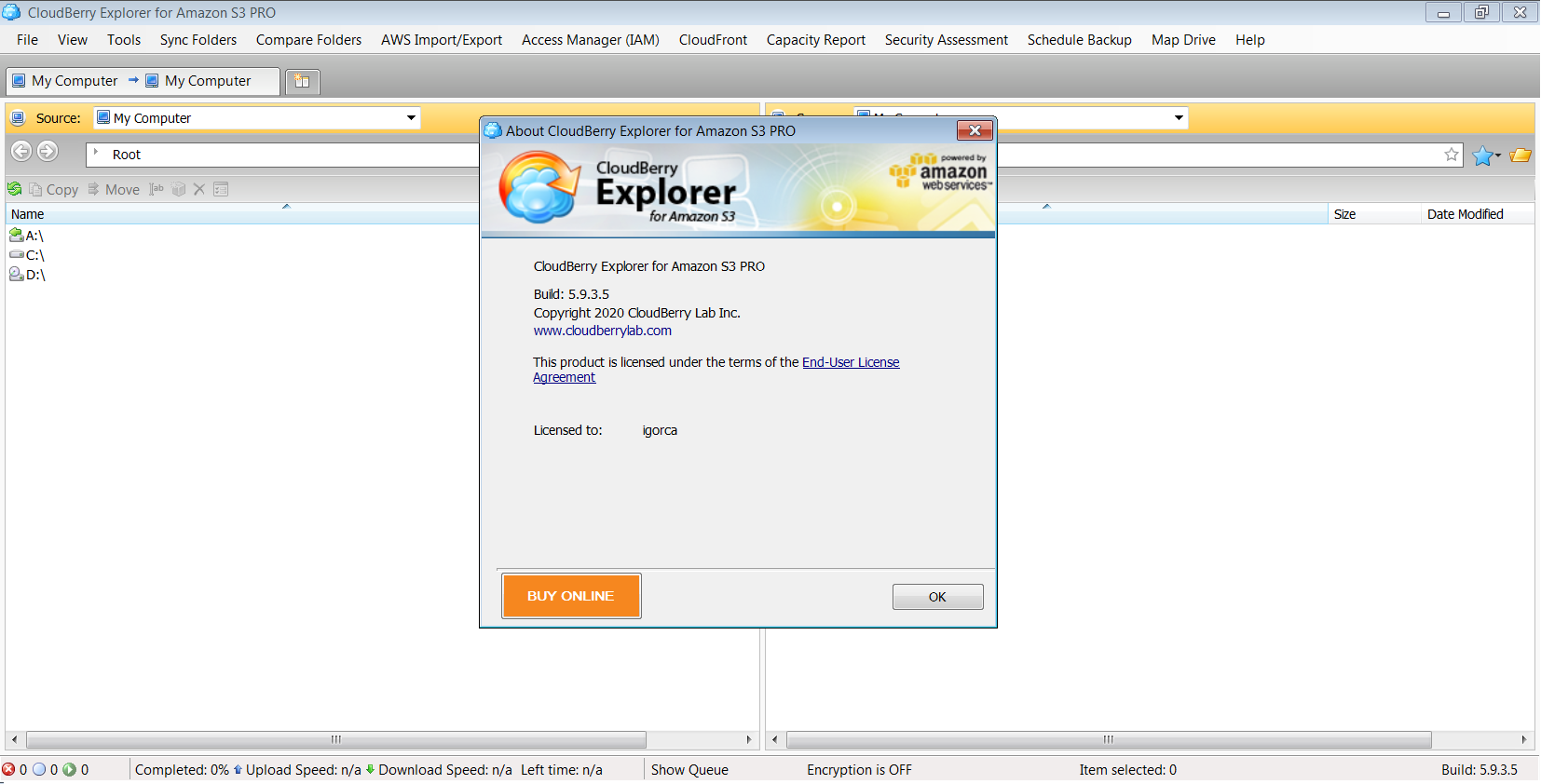Open the www.cloudberrylab.com link
The width and height of the screenshot is (1541, 784).
coord(602,331)
